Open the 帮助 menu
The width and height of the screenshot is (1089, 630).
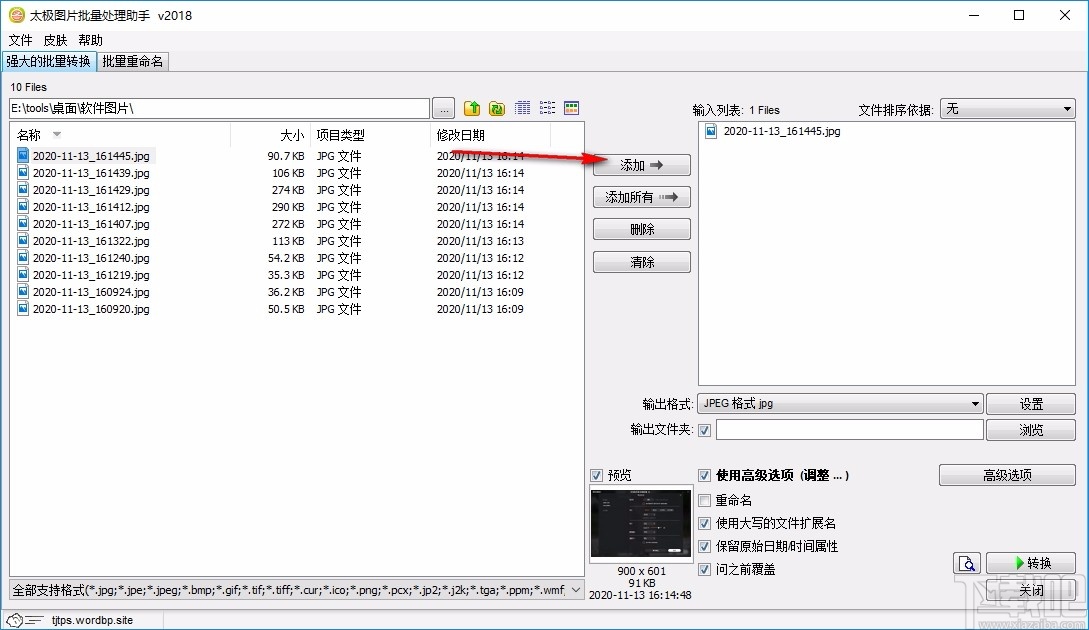[90, 40]
